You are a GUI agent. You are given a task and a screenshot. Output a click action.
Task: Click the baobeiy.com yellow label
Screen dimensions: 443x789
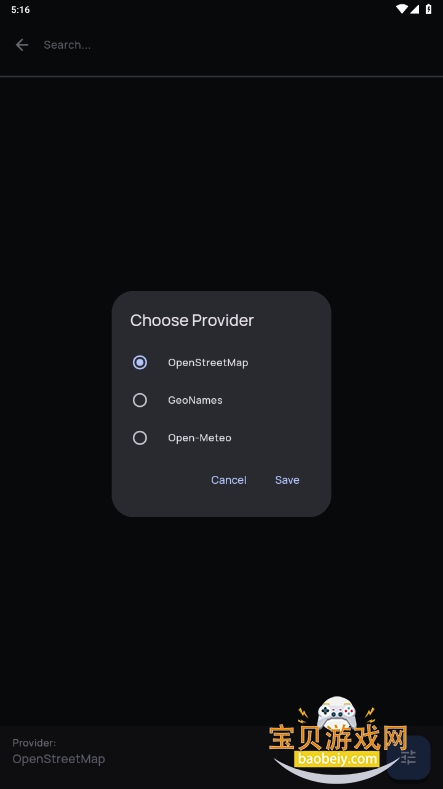(x=336, y=758)
